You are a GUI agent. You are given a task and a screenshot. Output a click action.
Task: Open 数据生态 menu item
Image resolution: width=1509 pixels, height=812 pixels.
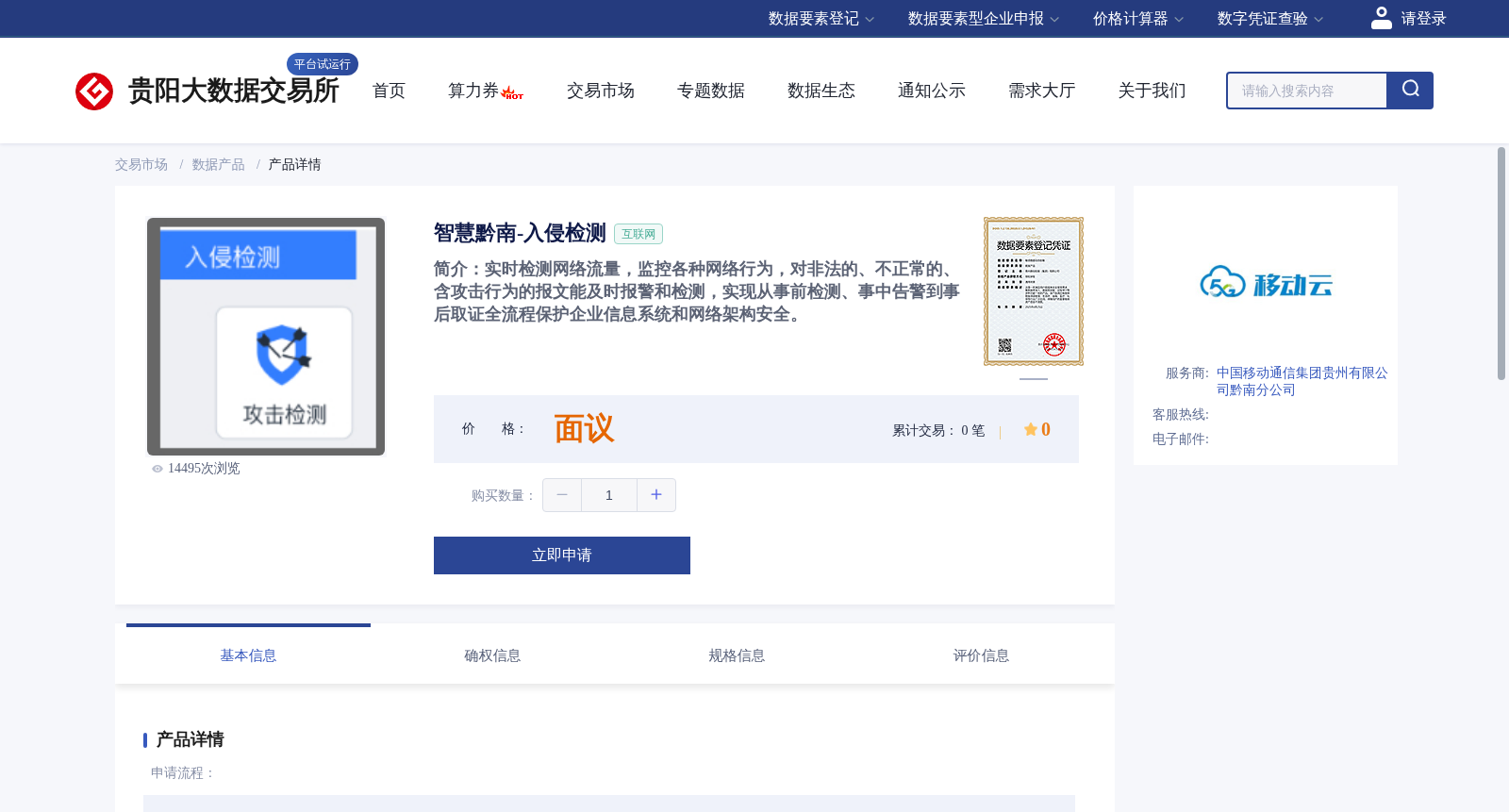pyautogui.click(x=821, y=91)
